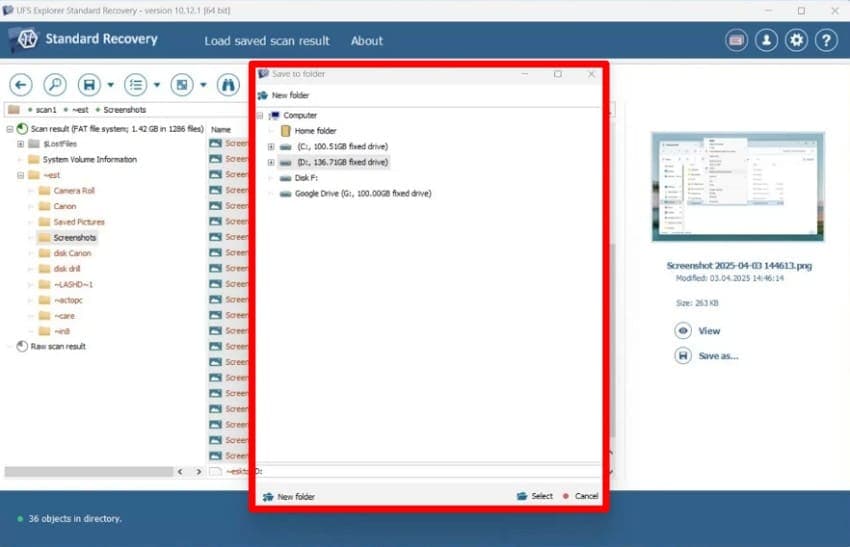Select the C: 100.51GB fixed drive

342,146
